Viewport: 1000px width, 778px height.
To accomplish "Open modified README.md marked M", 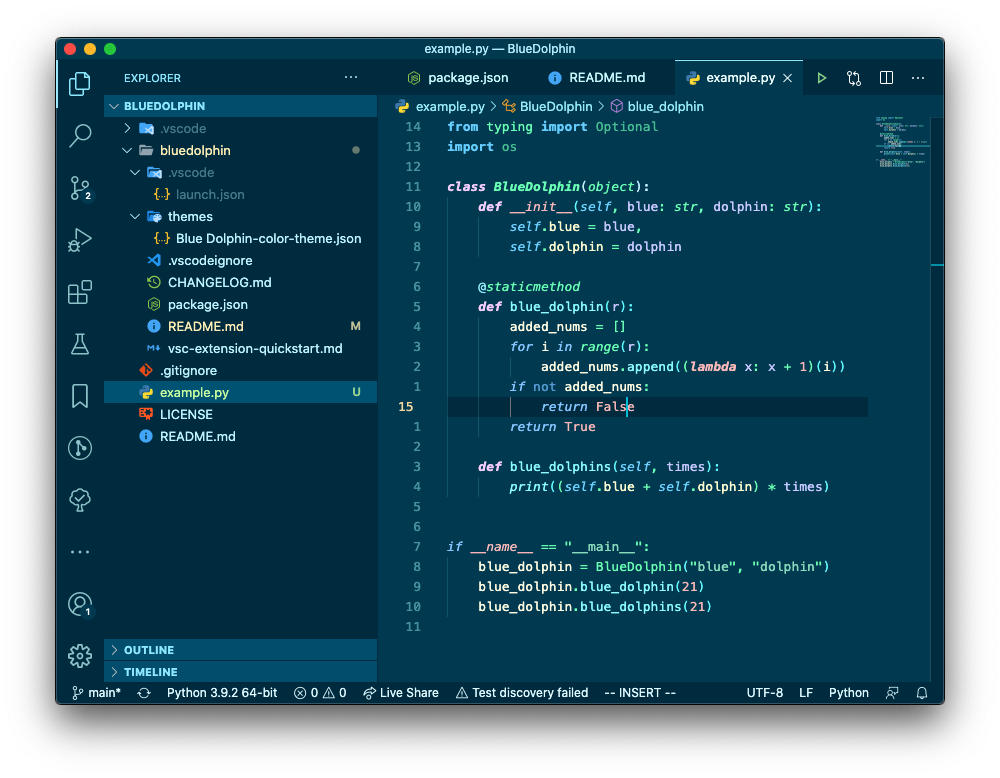I will coord(240,327).
